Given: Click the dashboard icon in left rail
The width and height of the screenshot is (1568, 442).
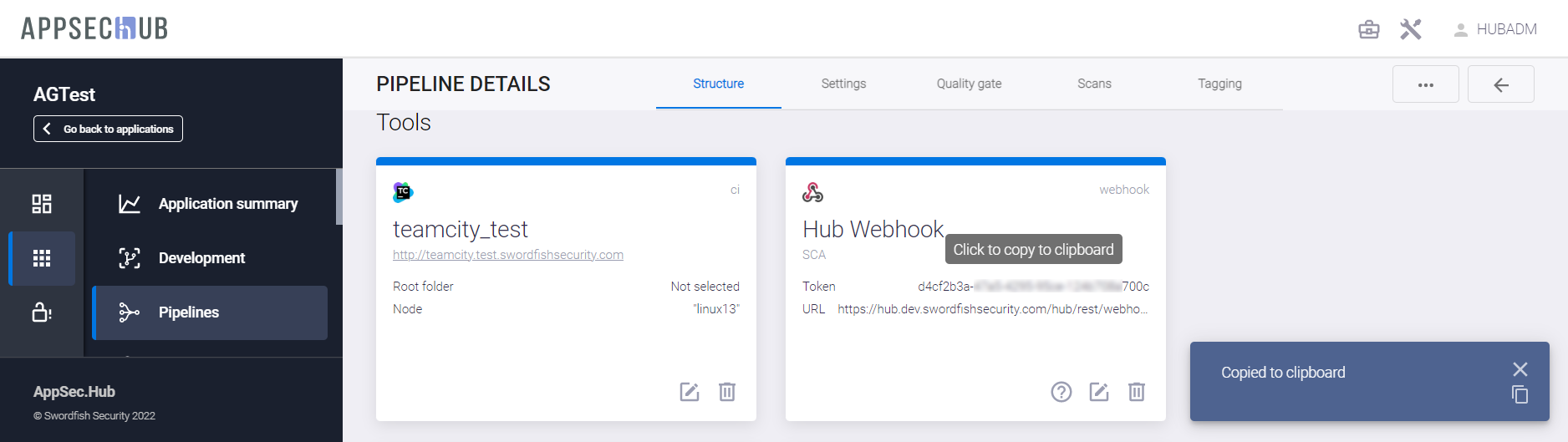Looking at the screenshot, I should 42,204.
